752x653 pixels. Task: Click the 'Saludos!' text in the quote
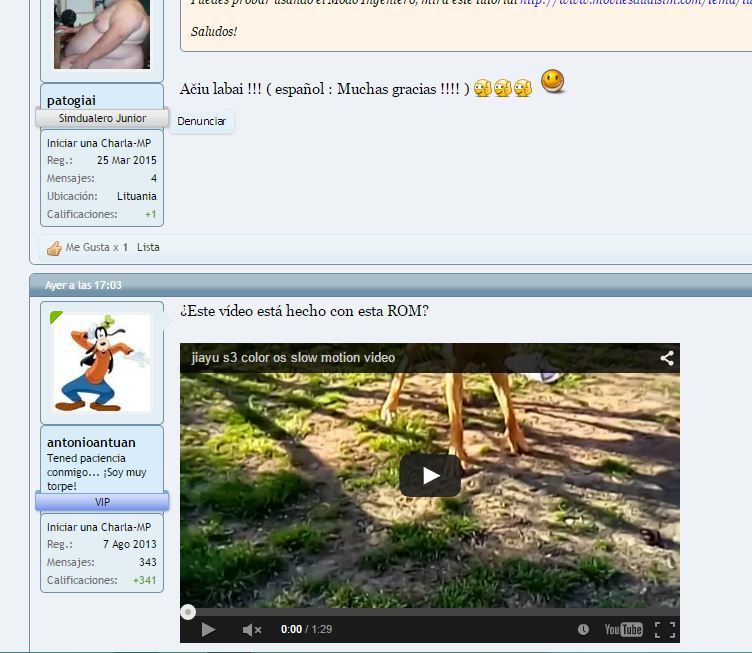214,32
